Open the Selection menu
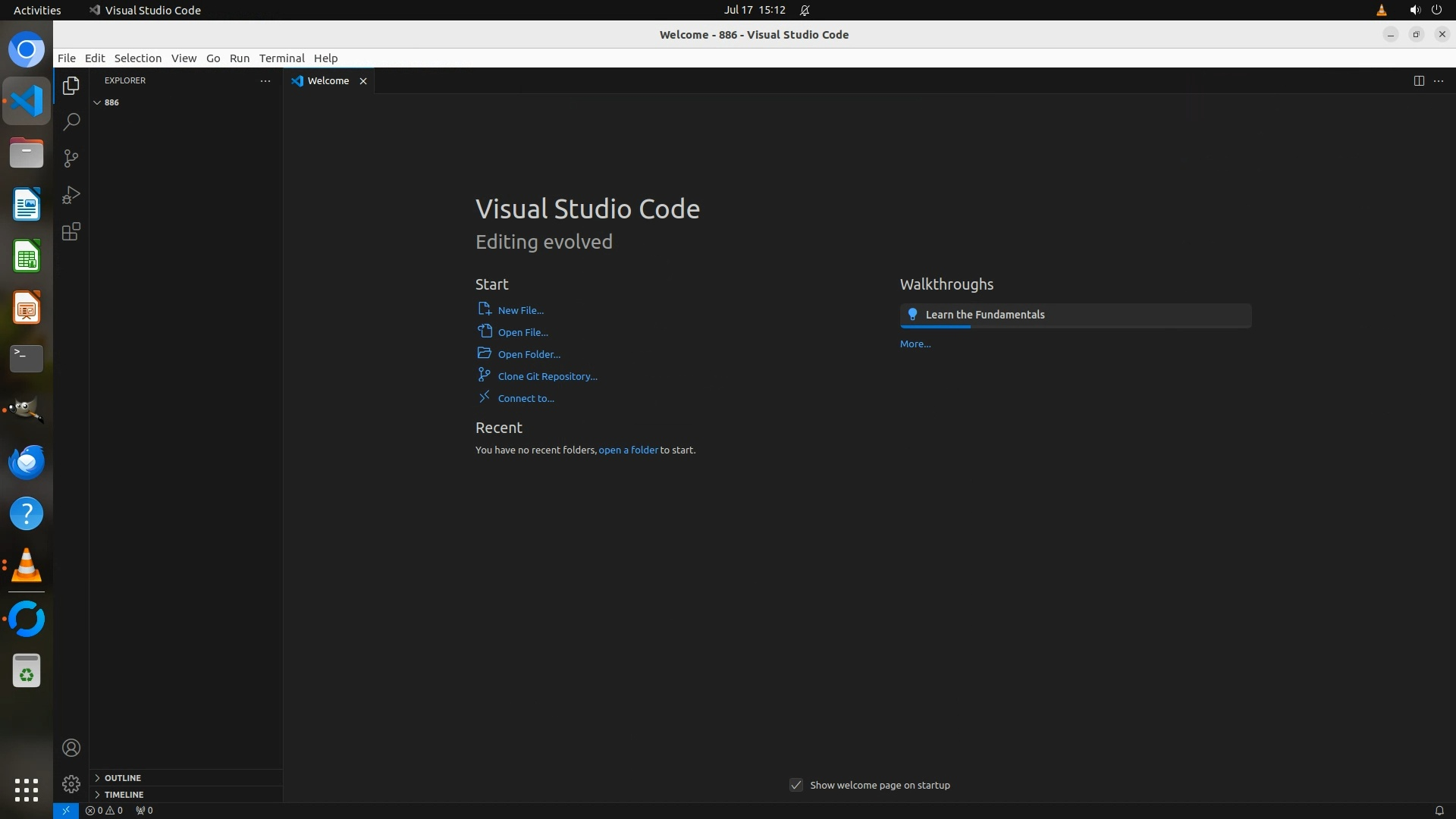The image size is (1456, 819). tap(137, 58)
